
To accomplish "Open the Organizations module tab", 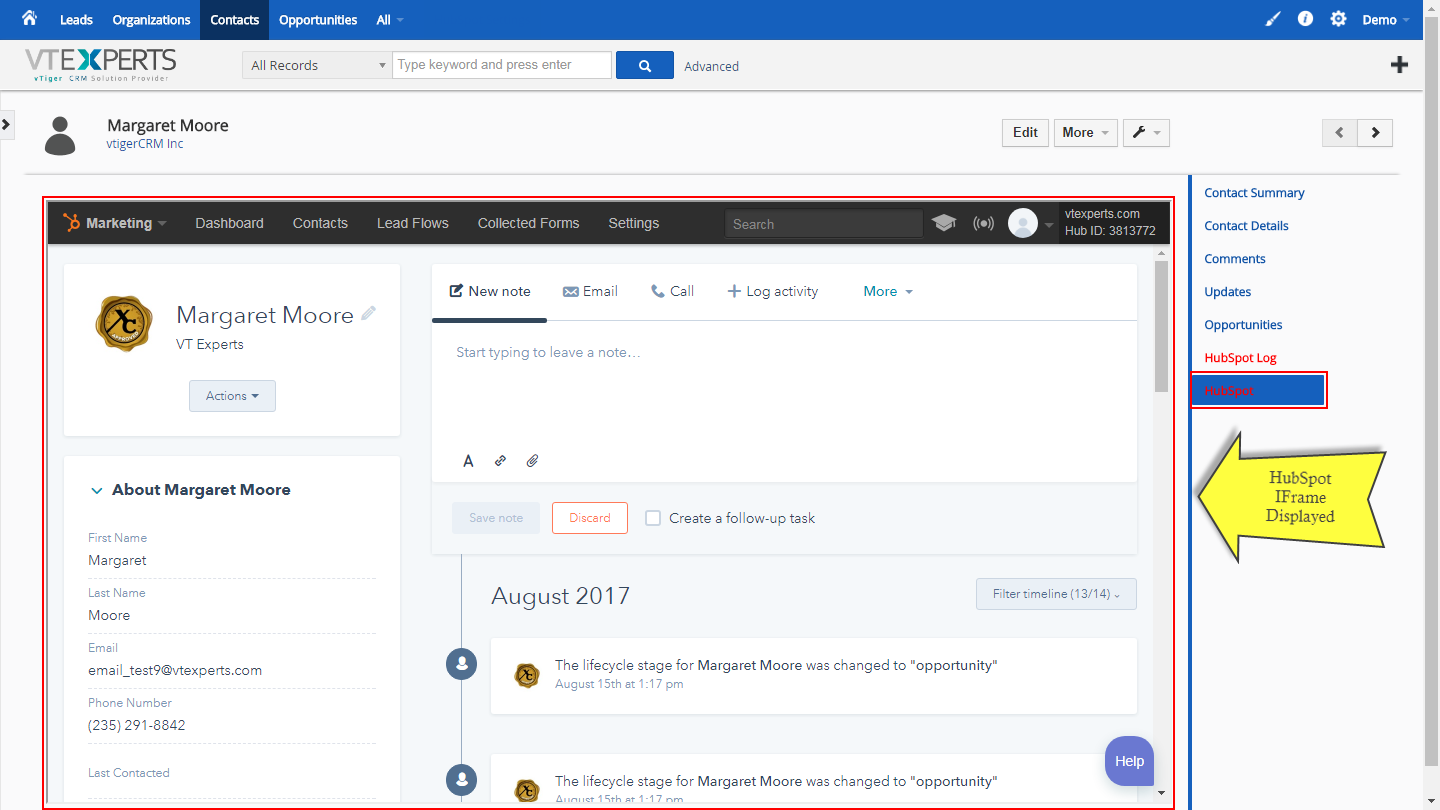I will 151,20.
